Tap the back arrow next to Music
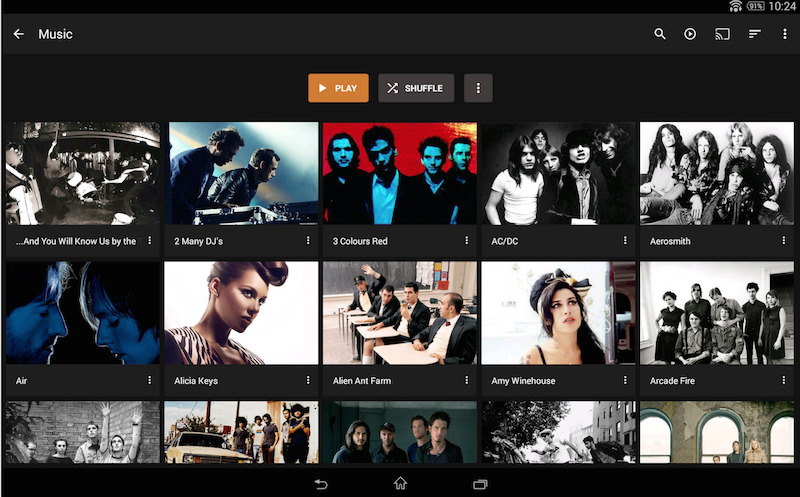Viewport: 800px width, 497px height. (18, 34)
